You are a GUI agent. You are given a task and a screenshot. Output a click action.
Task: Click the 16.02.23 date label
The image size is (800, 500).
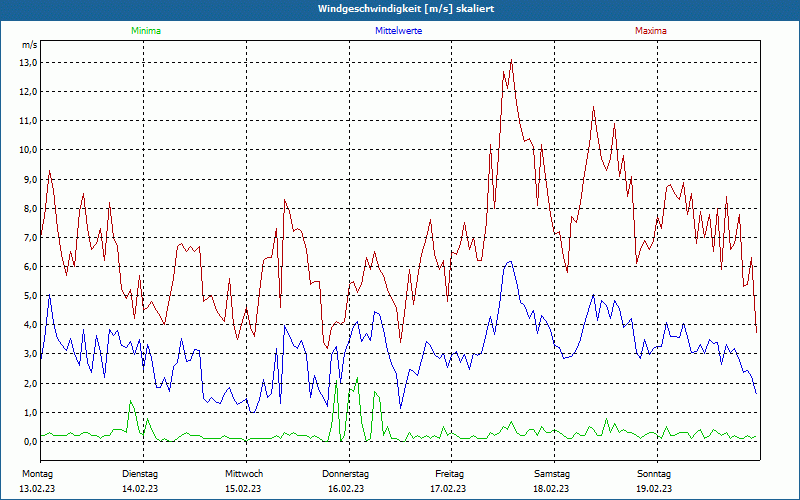pos(346,489)
